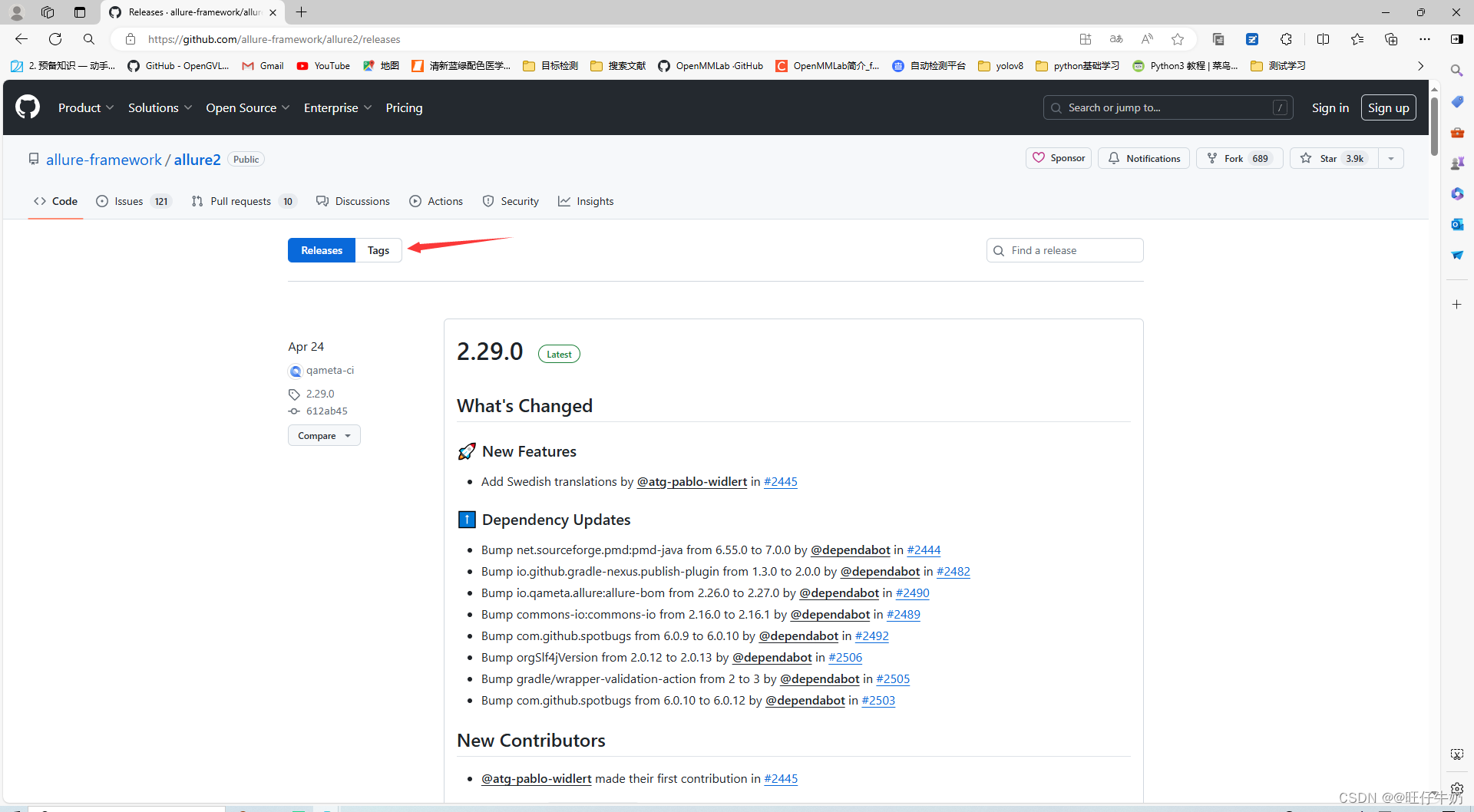The image size is (1474, 812).
Task: Switch to the Insights tab
Action: 586,201
